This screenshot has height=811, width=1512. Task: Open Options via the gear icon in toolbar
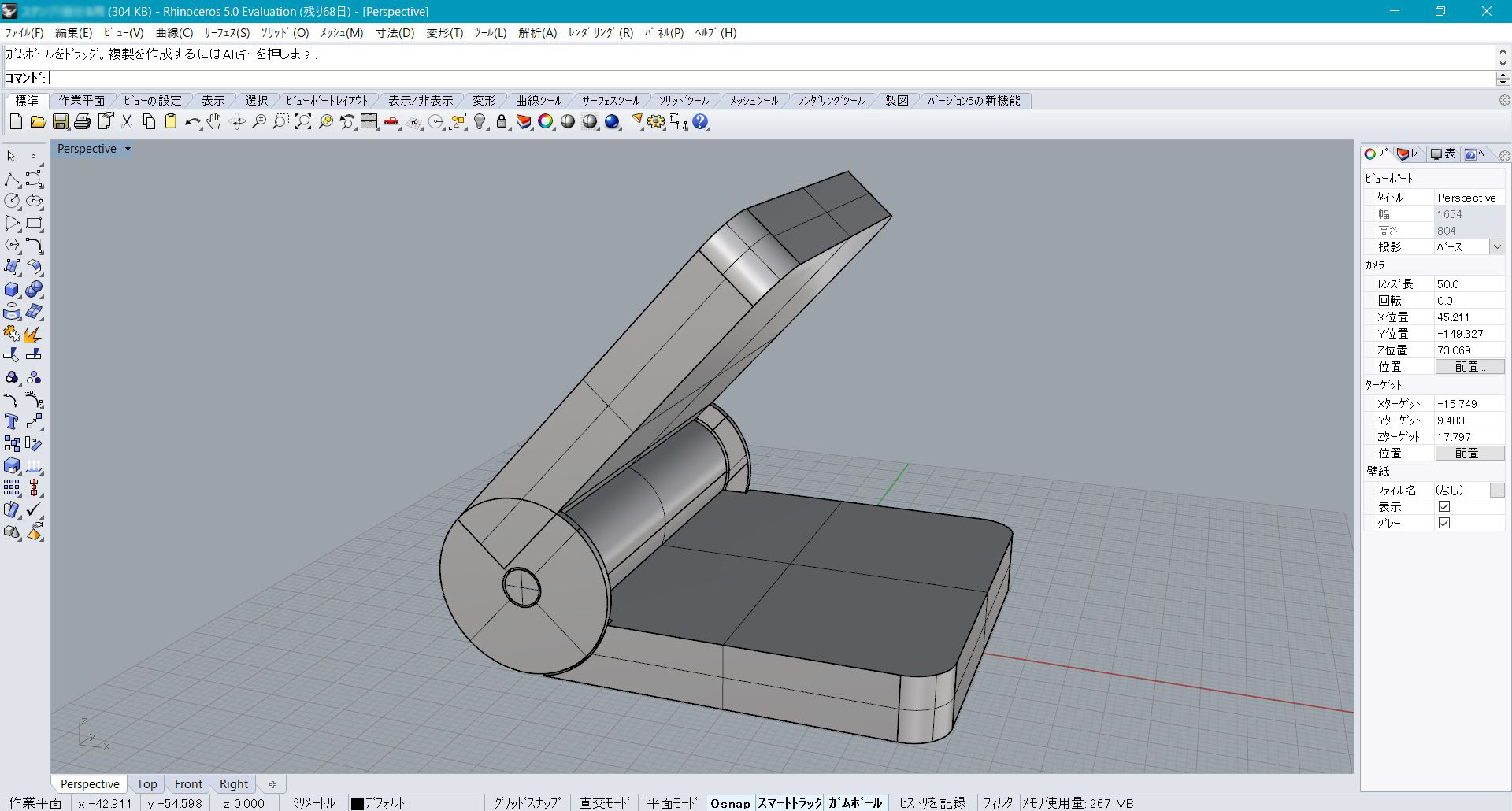coord(656,122)
